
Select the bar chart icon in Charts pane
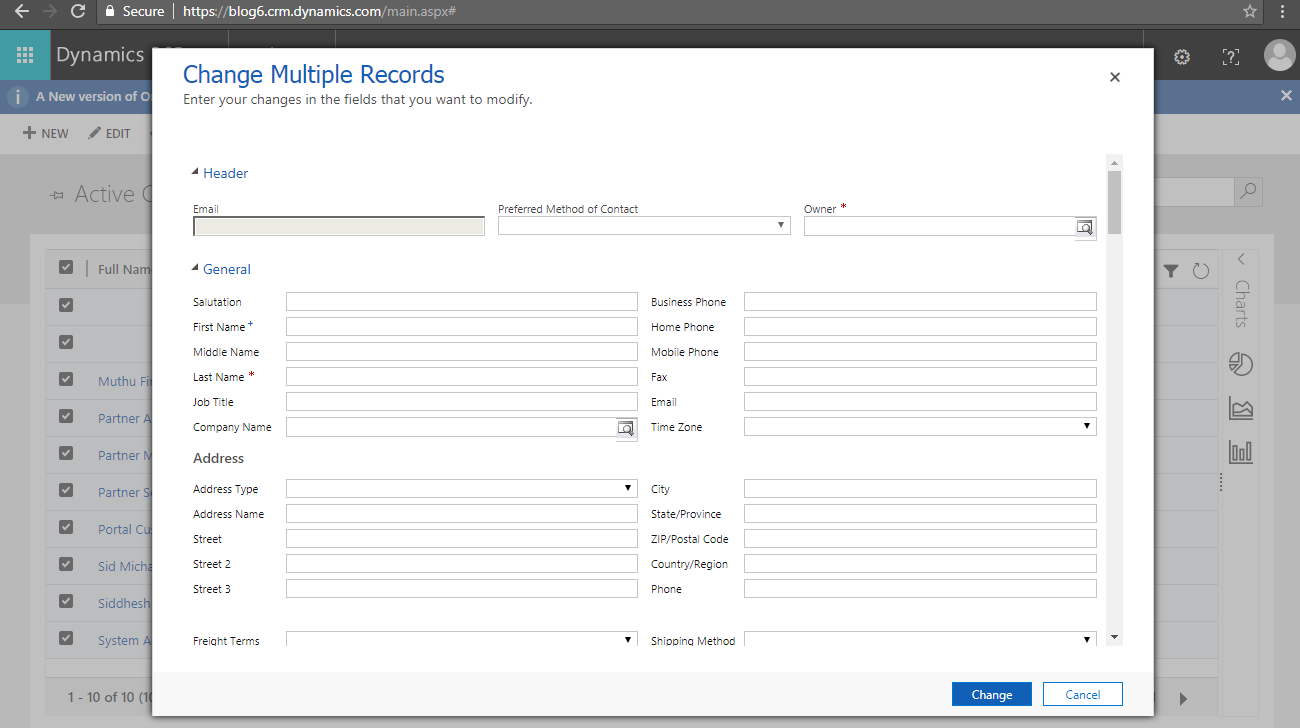coord(1240,451)
